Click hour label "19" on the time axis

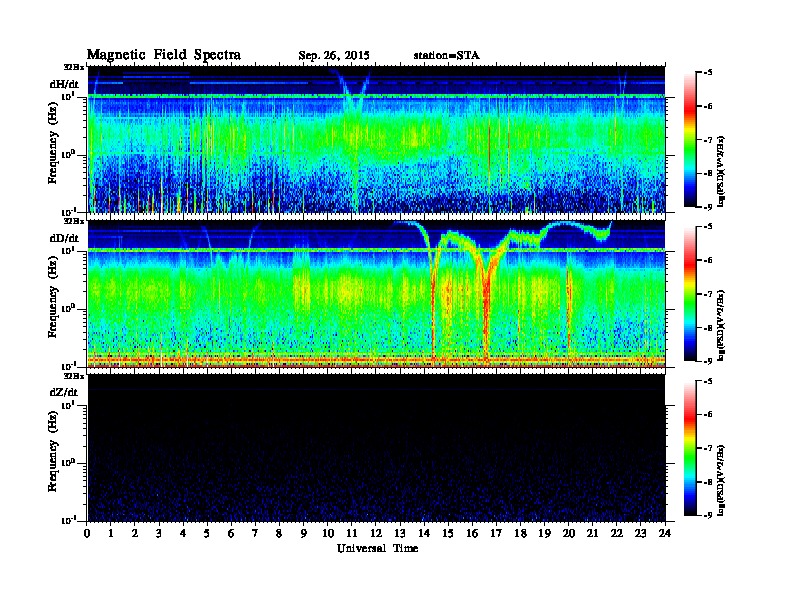[544, 534]
